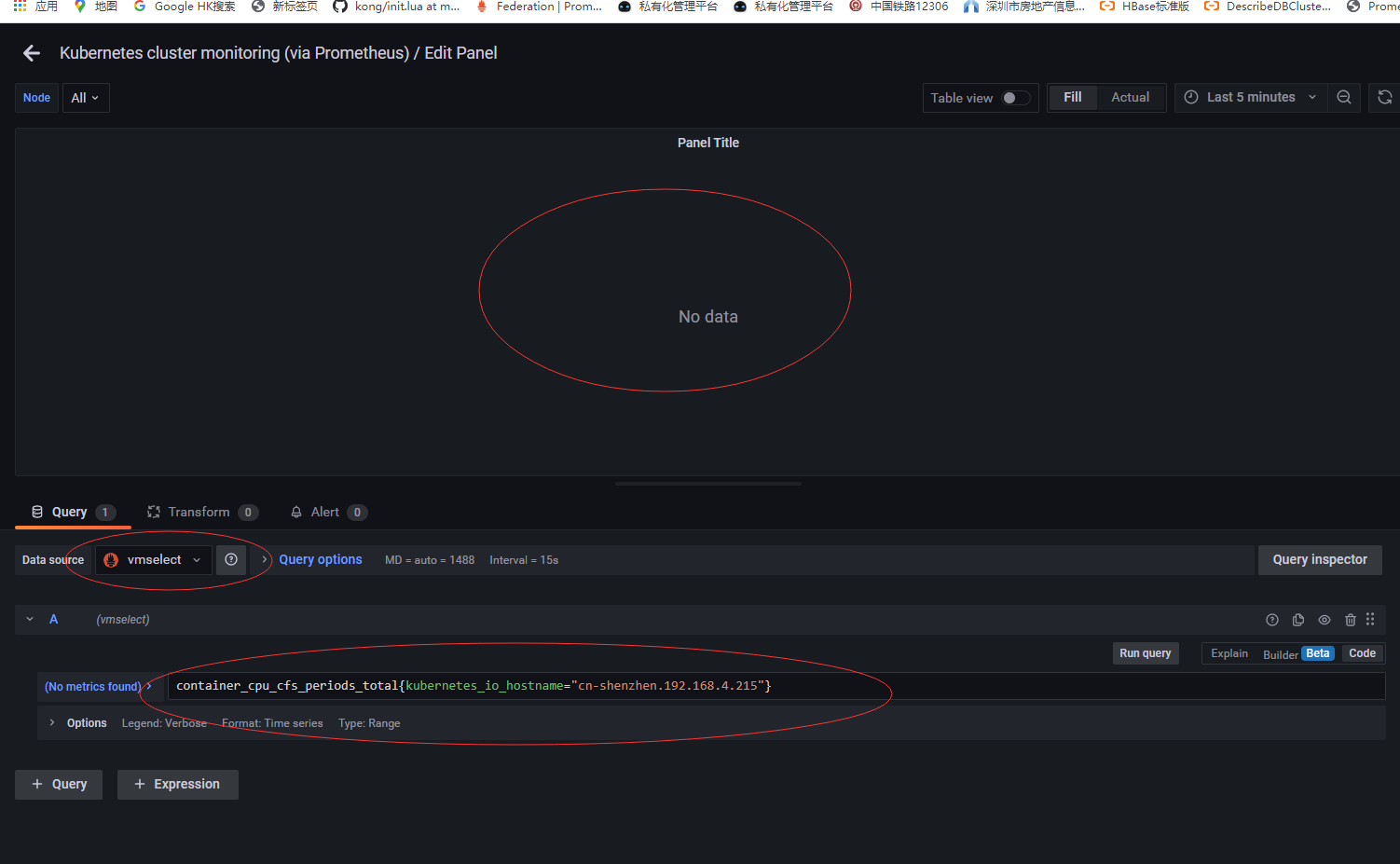Disable query A with the eye icon
This screenshot has height=864, width=1400.
[1324, 620]
